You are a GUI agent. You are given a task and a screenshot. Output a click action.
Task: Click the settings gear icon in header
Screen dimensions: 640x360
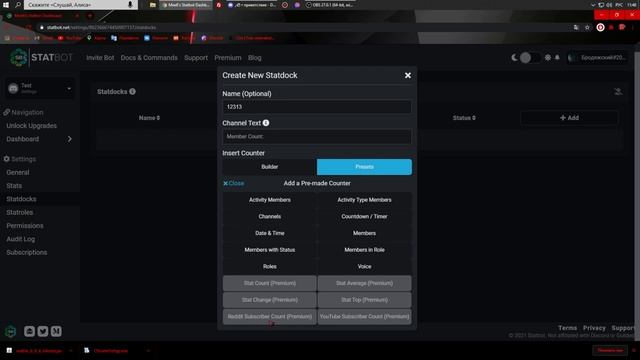tap(548, 58)
